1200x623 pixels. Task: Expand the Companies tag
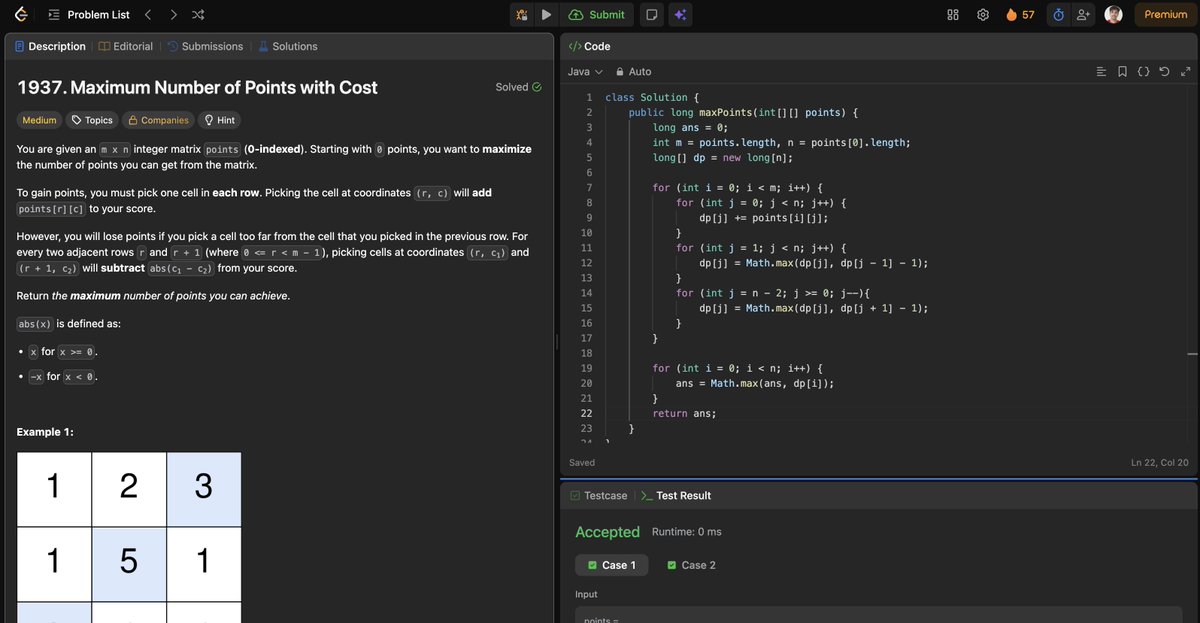(158, 120)
